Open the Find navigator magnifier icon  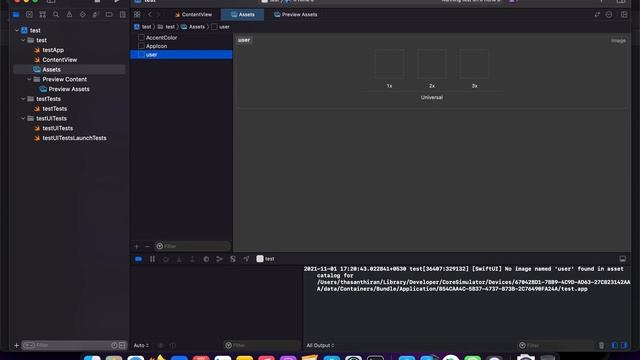[56, 15]
